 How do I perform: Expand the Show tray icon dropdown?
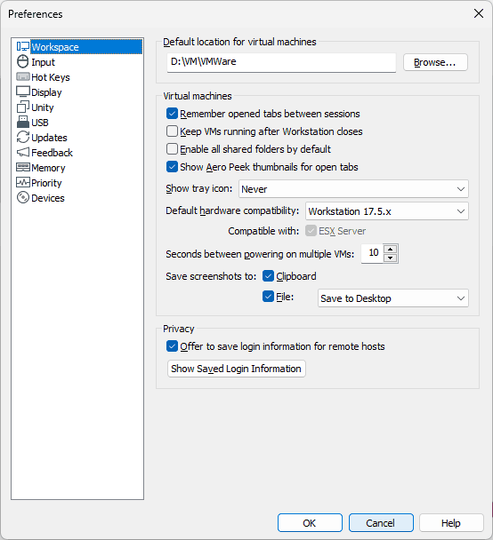[353, 189]
